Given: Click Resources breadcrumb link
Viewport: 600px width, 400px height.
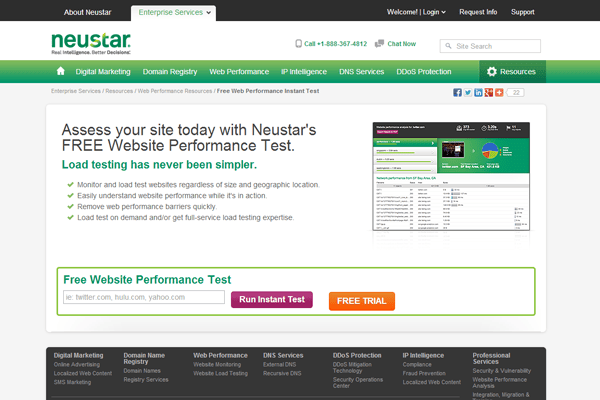Looking at the screenshot, I should [119, 91].
